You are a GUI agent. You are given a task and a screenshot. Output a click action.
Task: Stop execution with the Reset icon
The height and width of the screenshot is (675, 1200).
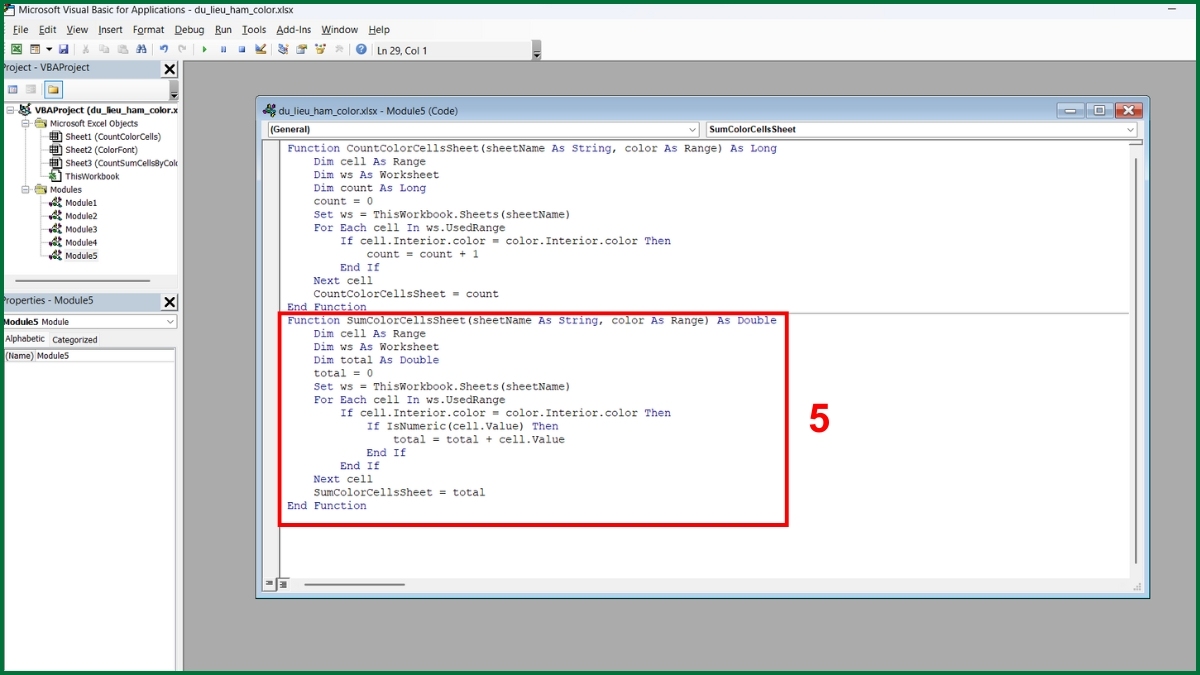pyautogui.click(x=241, y=49)
